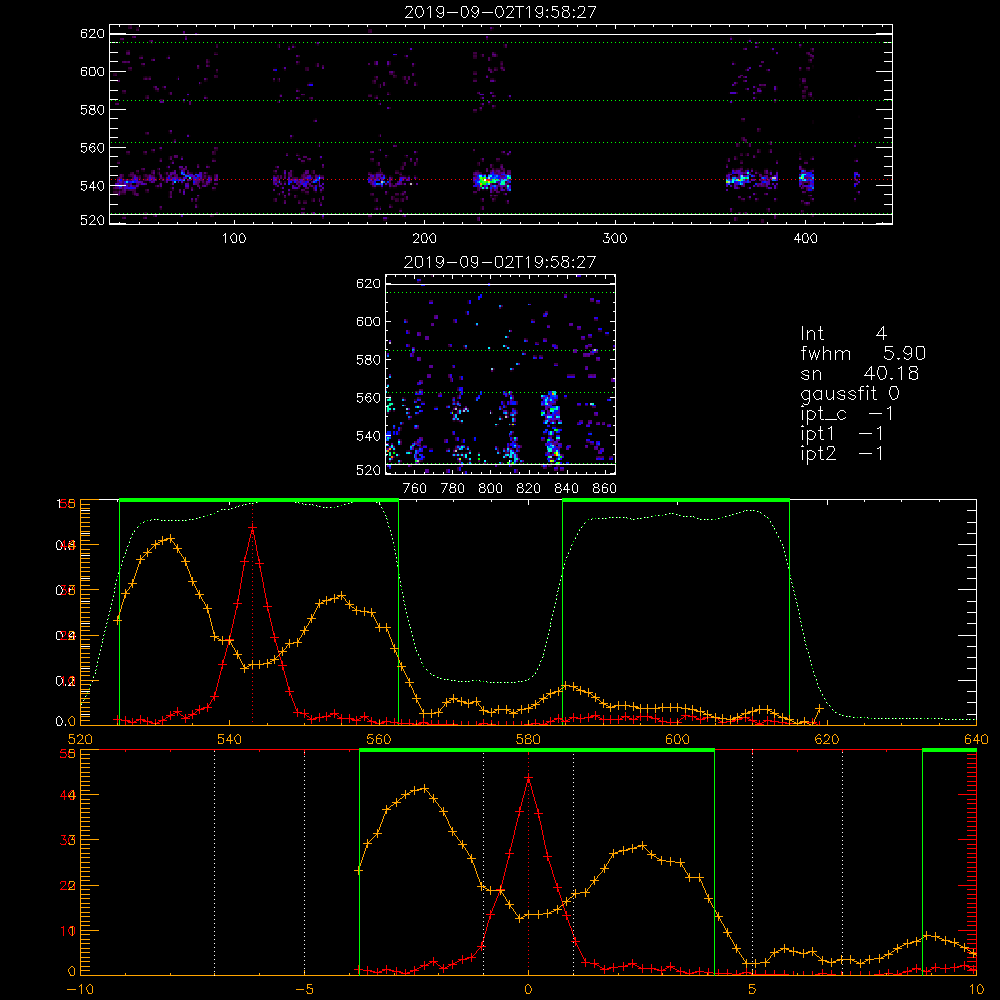Click the 'gaussfit 0' parameter line
This screenshot has height=1000, width=1000.
click(x=849, y=393)
